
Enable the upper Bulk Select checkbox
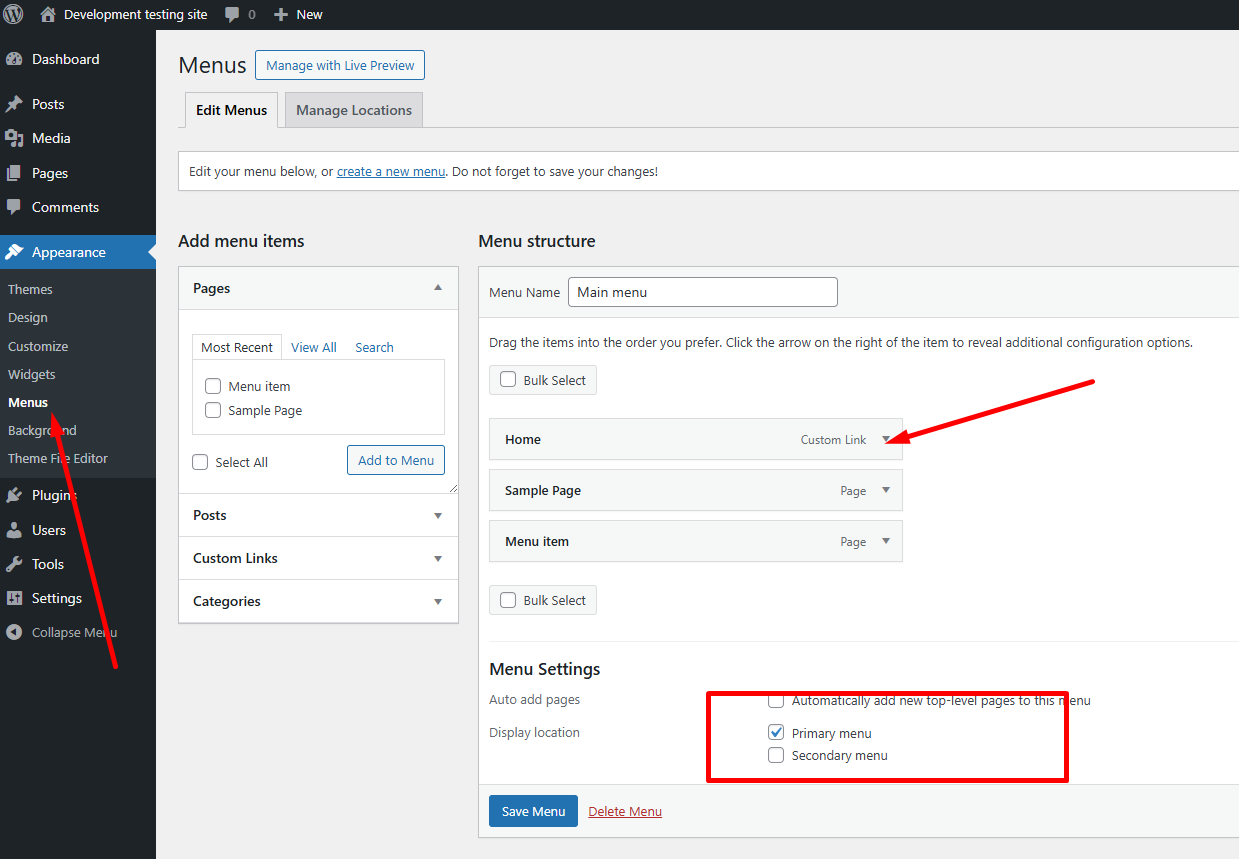pos(508,380)
